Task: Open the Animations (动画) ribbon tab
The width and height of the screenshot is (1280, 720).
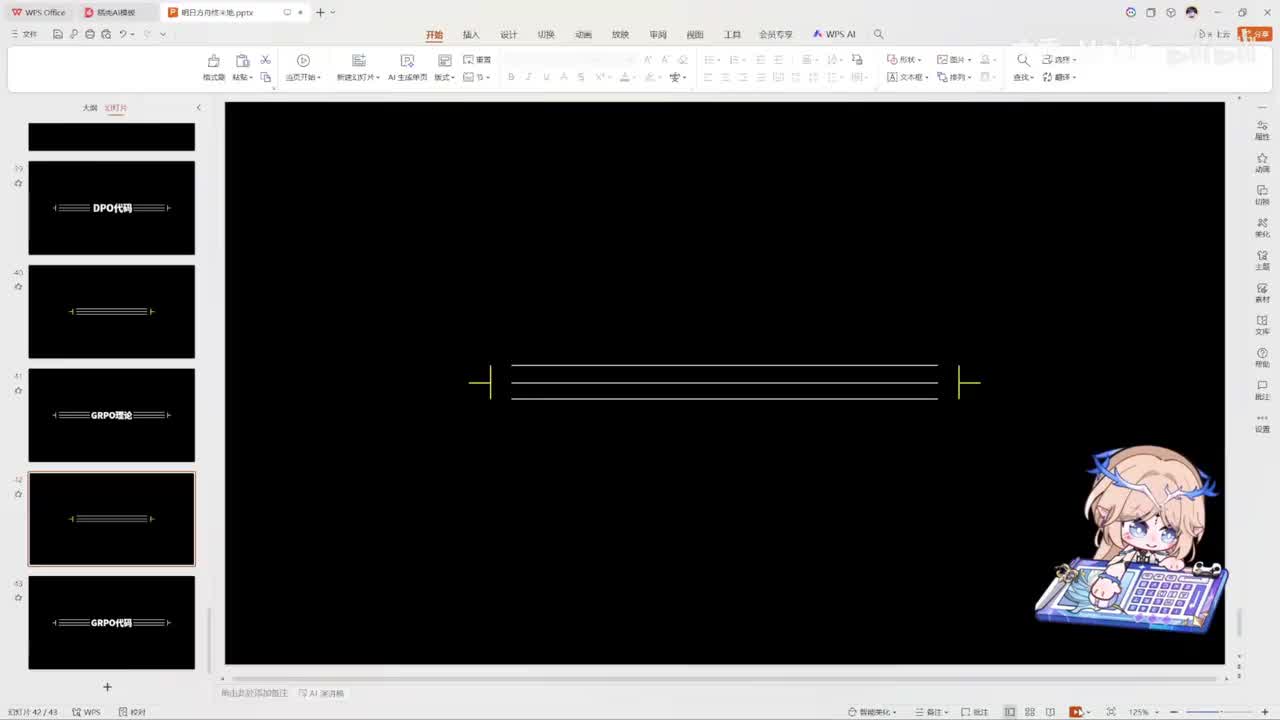Action: click(x=583, y=34)
